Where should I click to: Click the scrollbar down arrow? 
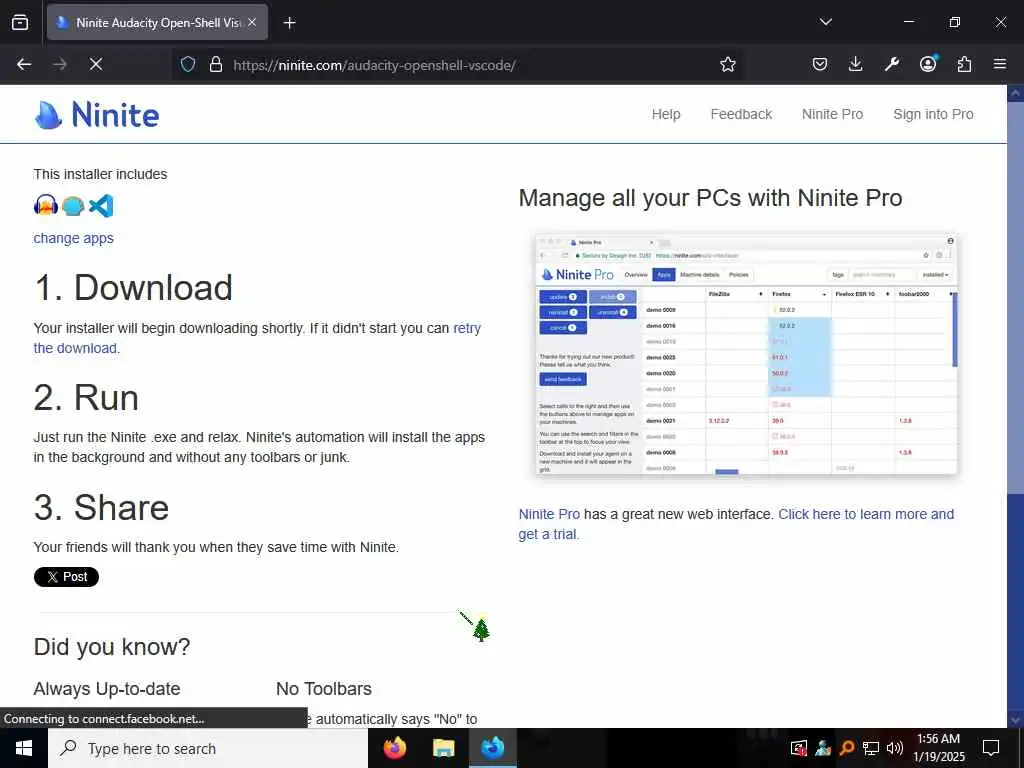1016,720
